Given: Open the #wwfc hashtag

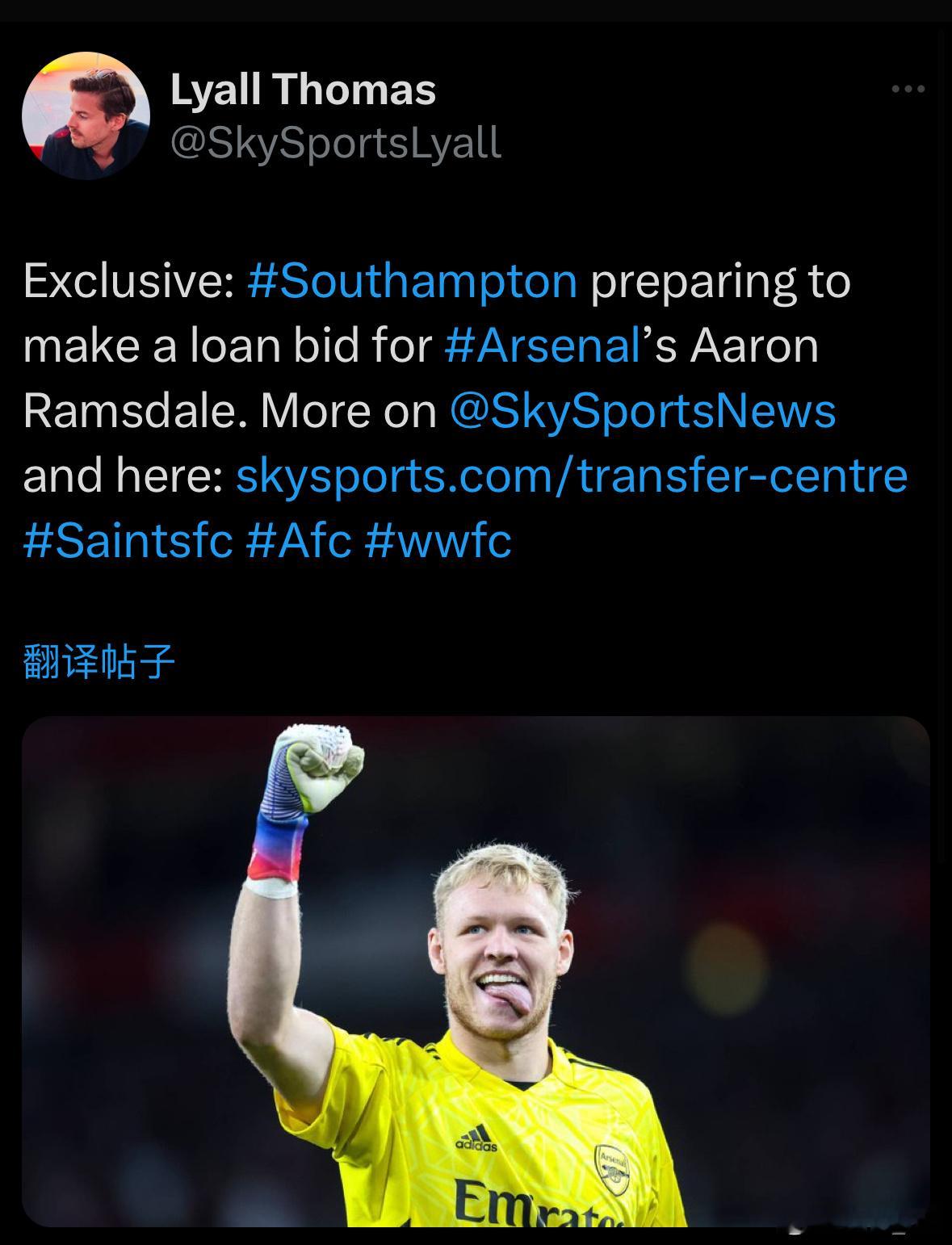Looking at the screenshot, I should (x=438, y=540).
